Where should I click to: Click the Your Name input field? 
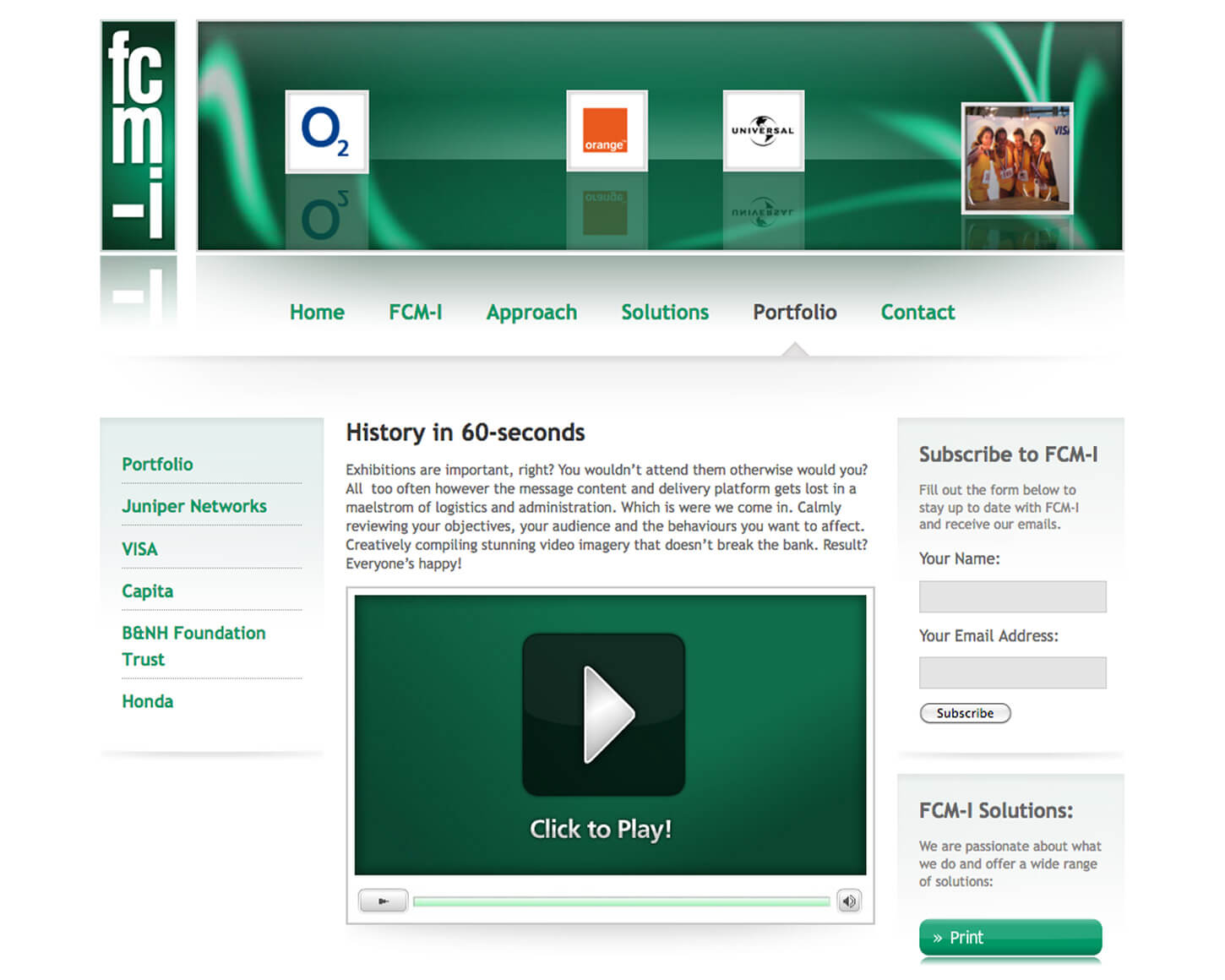(1012, 596)
